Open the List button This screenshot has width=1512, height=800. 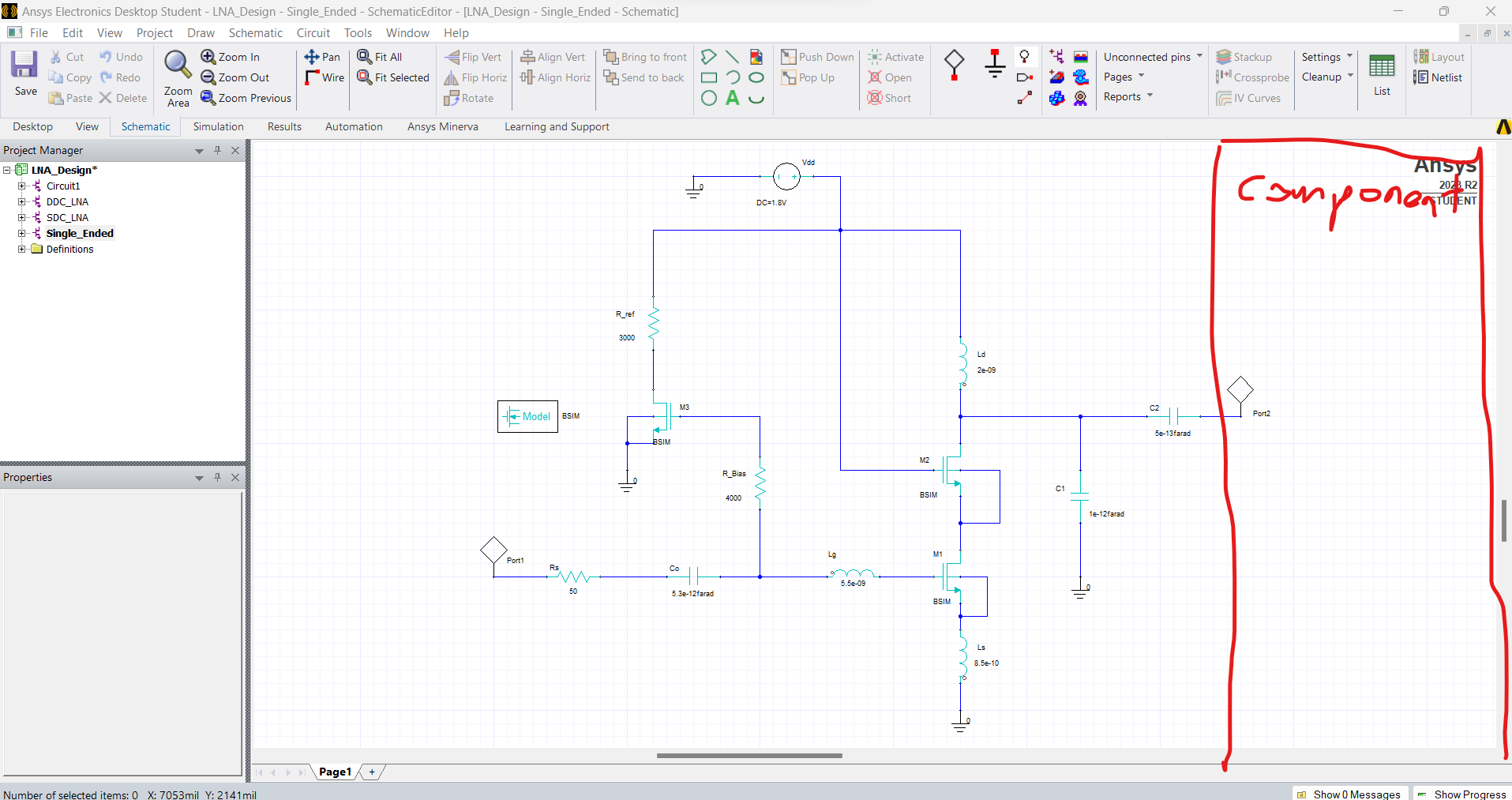(1382, 75)
